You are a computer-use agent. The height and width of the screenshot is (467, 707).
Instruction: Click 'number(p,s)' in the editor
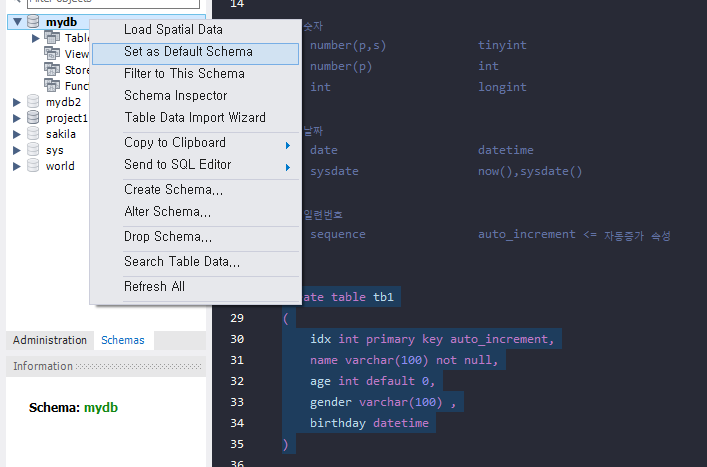348,46
